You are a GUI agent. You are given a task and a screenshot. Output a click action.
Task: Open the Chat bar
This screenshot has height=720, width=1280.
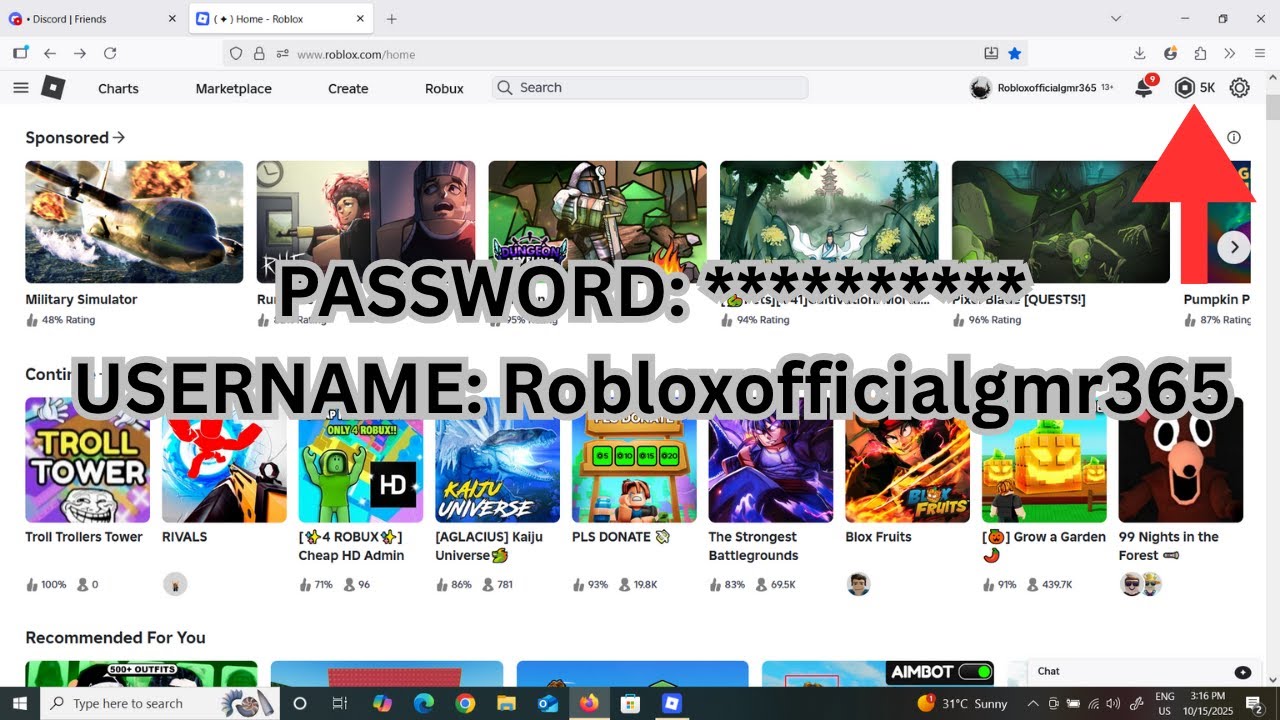tap(1143, 672)
